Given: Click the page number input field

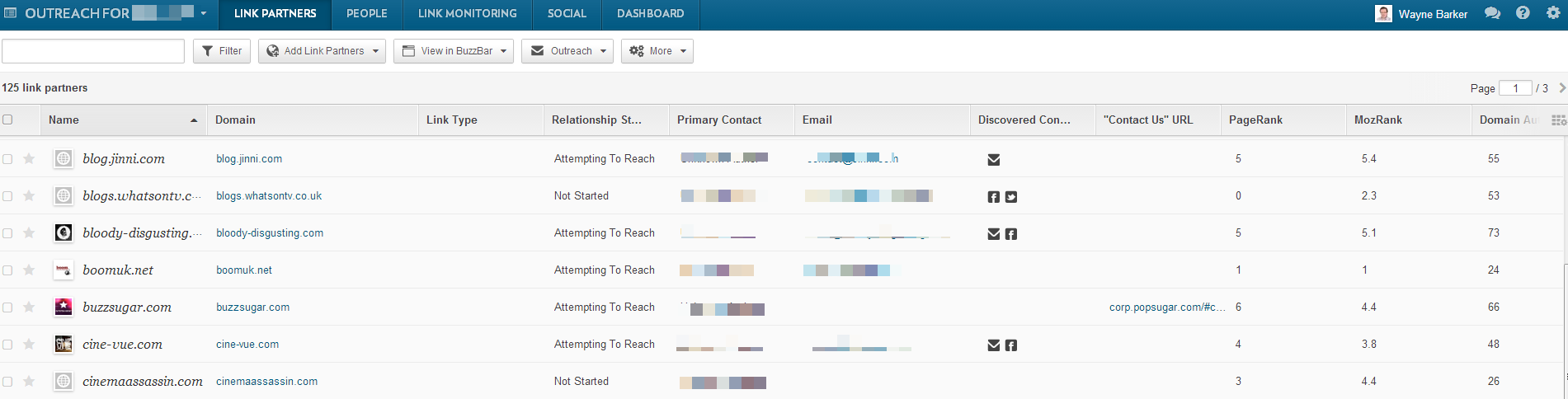Looking at the screenshot, I should point(1515,88).
